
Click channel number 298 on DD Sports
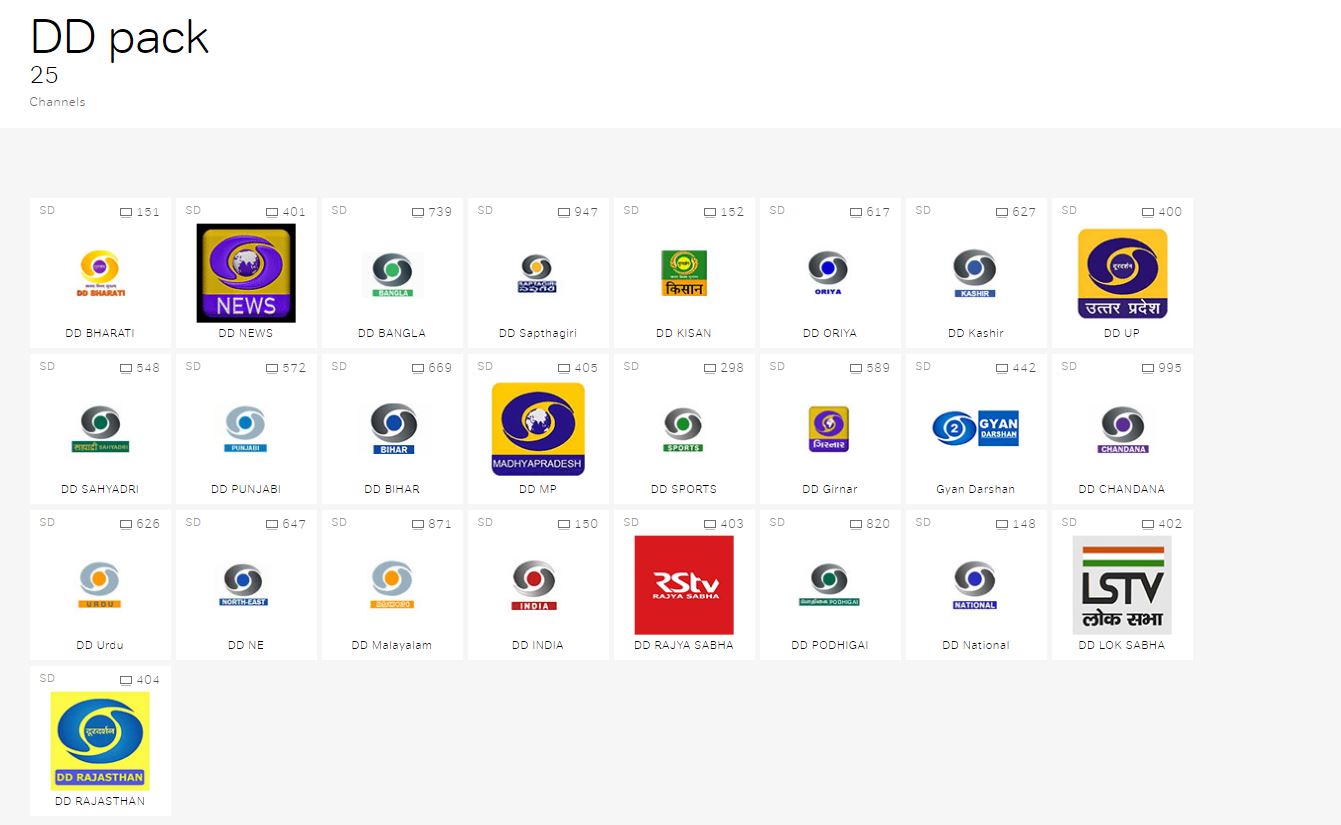coord(731,368)
